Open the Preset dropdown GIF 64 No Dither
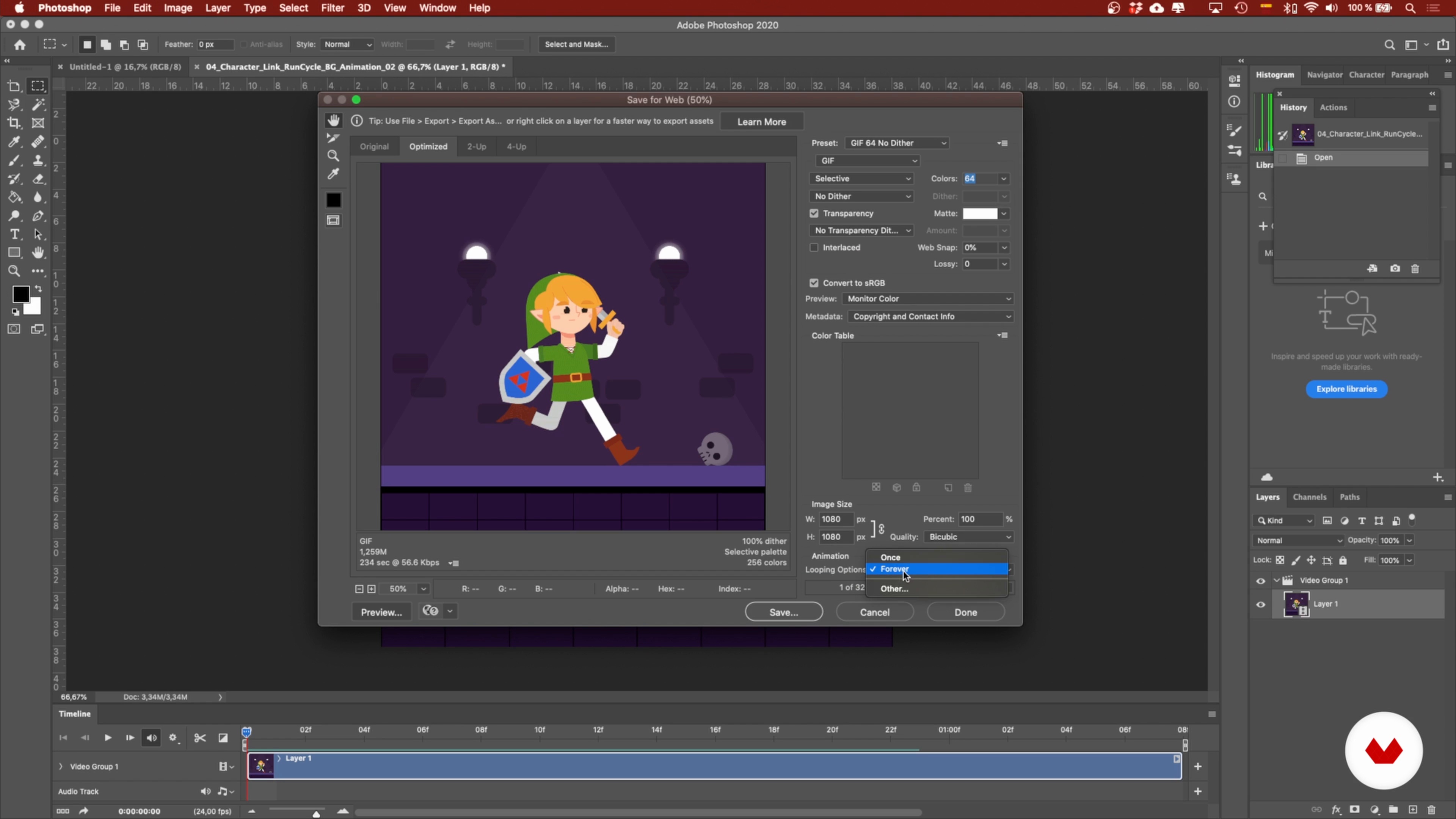 point(897,143)
